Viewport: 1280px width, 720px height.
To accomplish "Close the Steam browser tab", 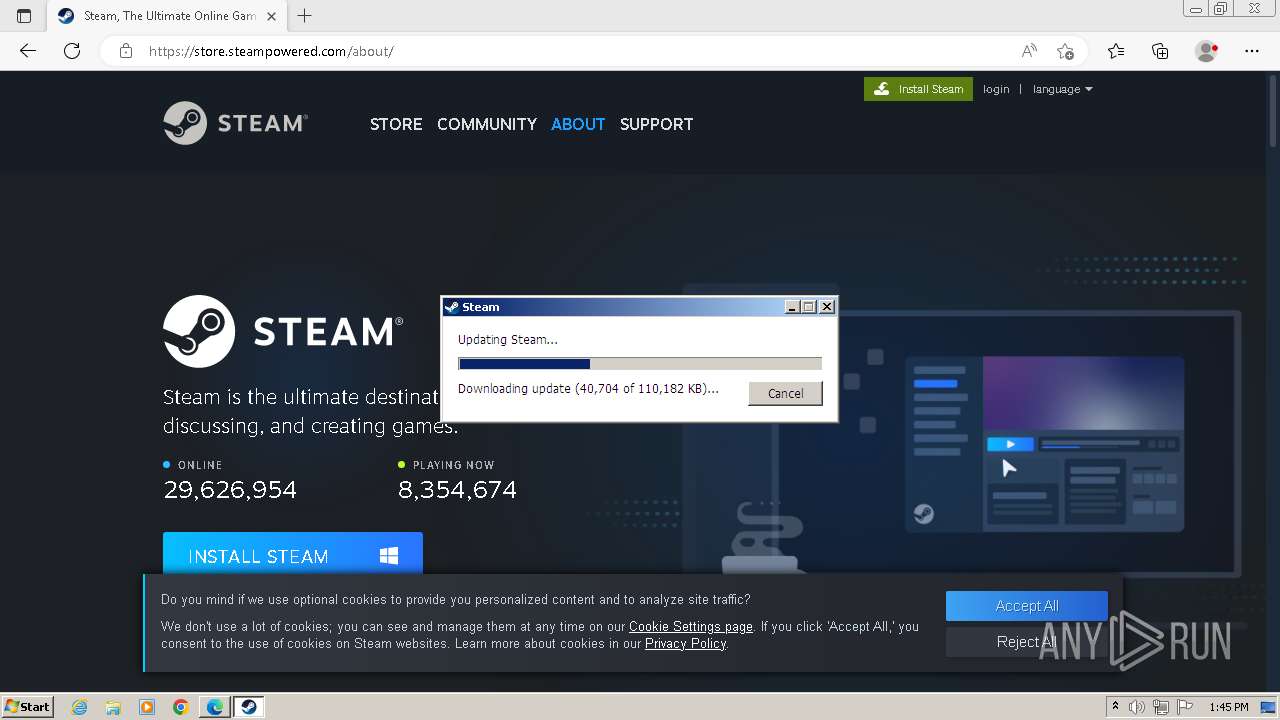I will (x=271, y=16).
